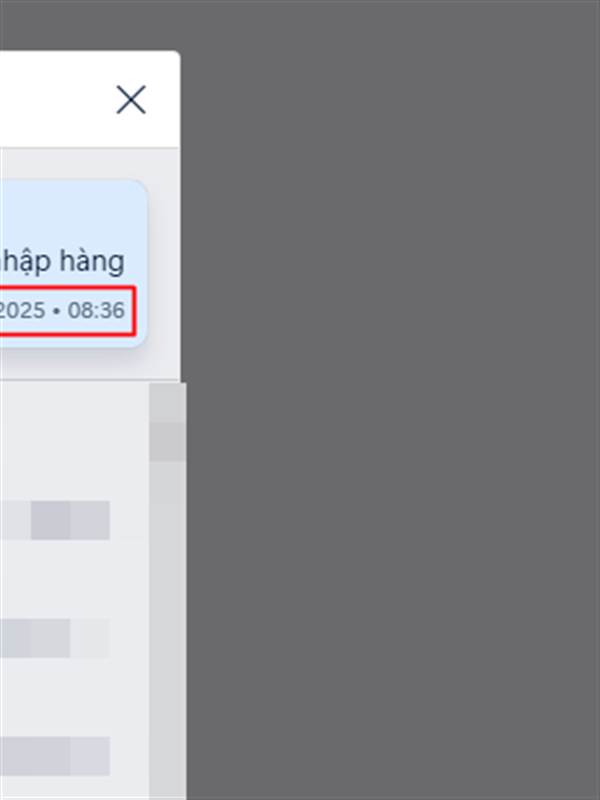Click the scrollbar track below the thumb

coord(168,630)
